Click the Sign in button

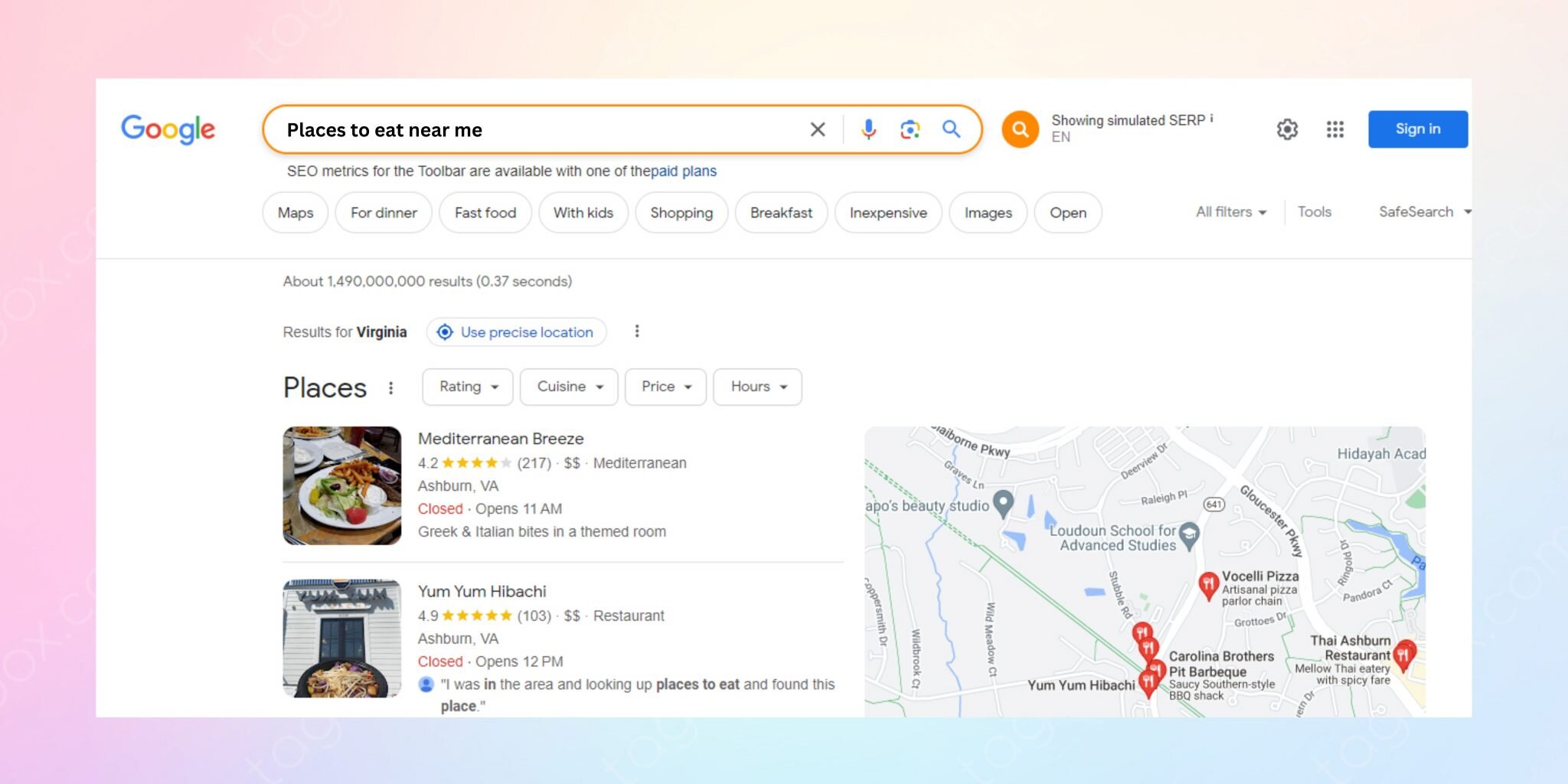pyautogui.click(x=1417, y=129)
